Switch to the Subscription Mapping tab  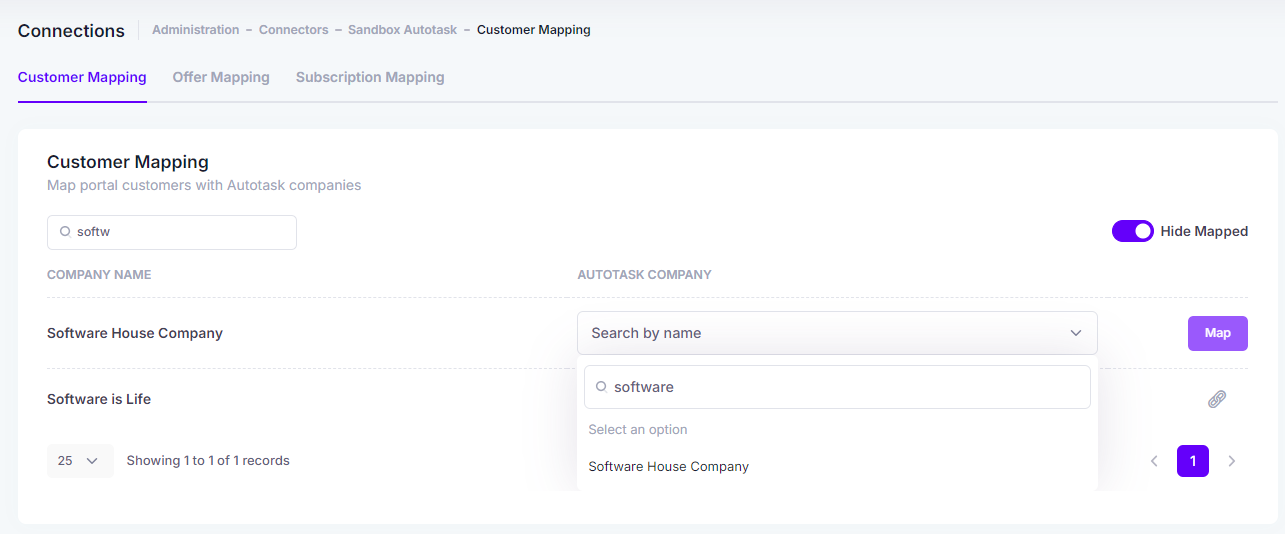(x=370, y=77)
